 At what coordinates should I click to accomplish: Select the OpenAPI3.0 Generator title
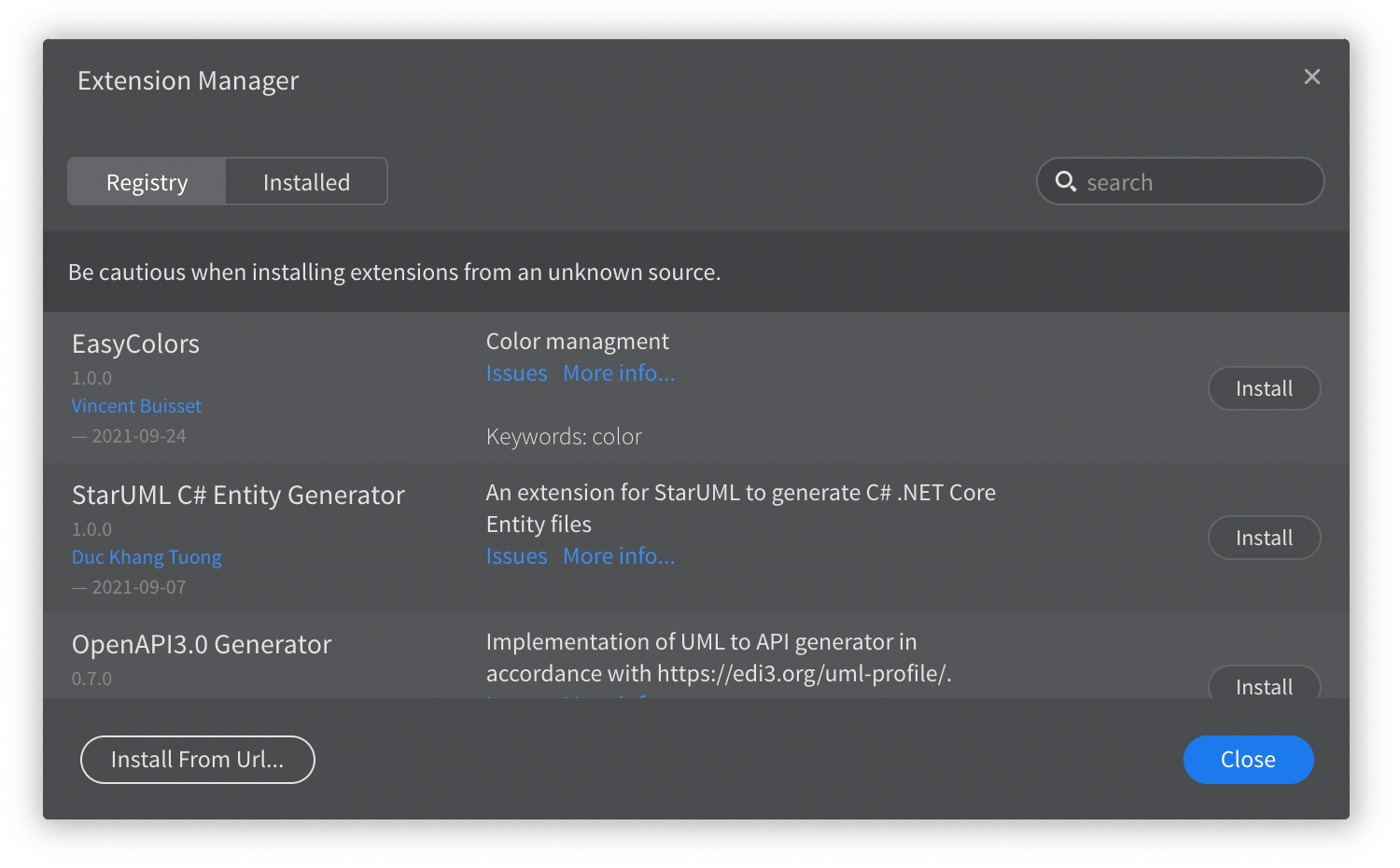[202, 645]
